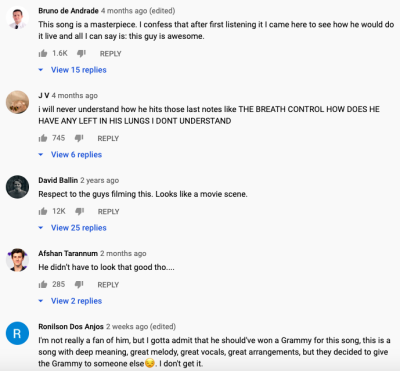Dislike J V's breath control comment
Image resolution: width=400 pixels, height=371 pixels.
click(x=79, y=138)
